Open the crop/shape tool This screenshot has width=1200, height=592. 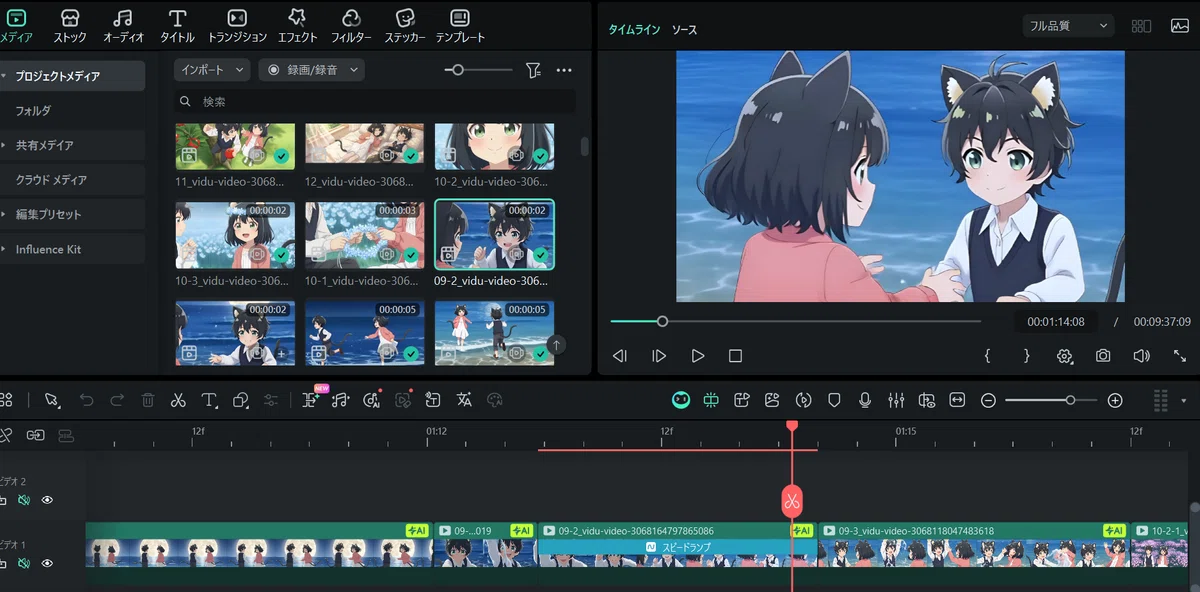point(240,400)
